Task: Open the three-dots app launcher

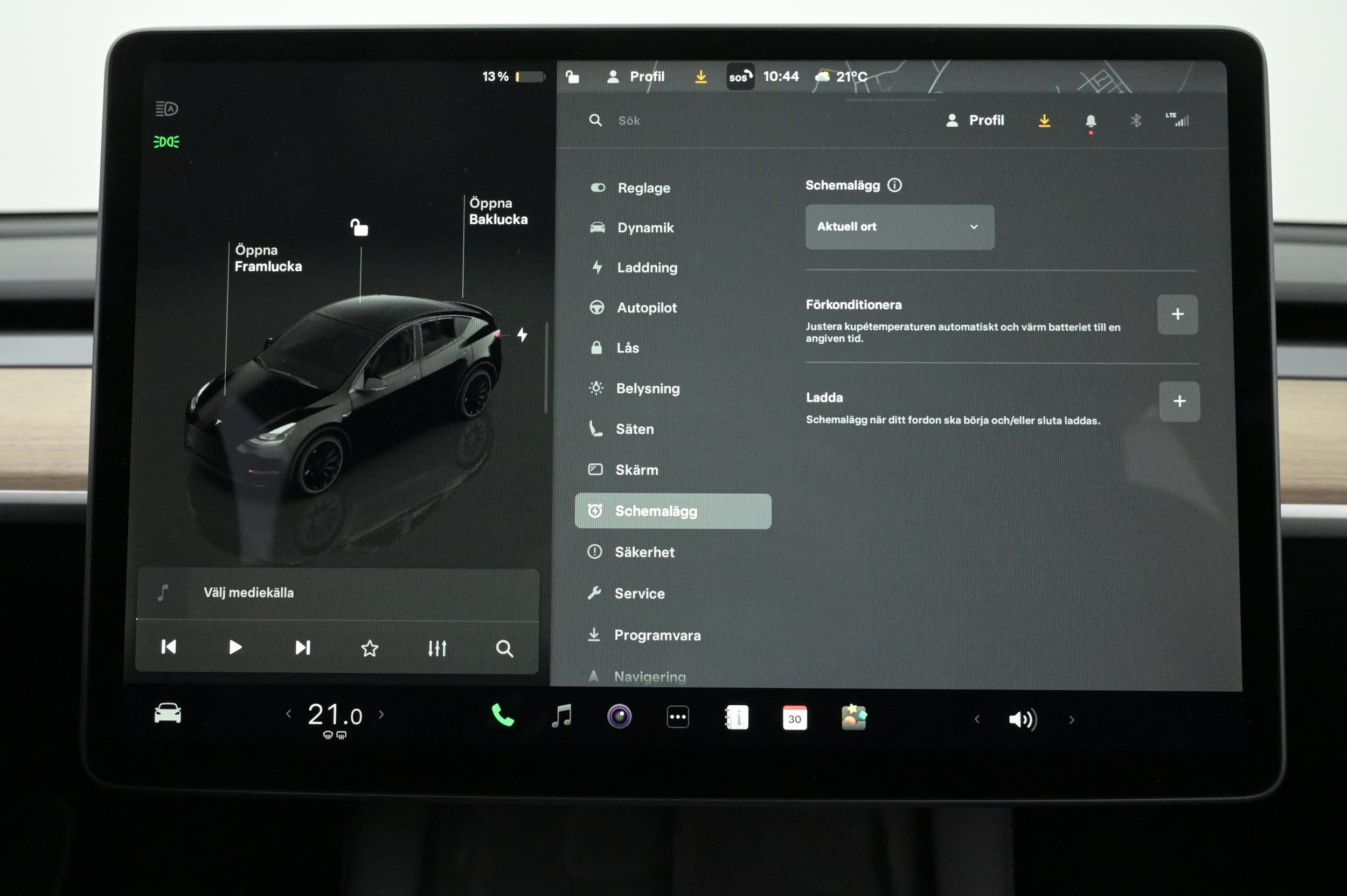Action: click(678, 717)
